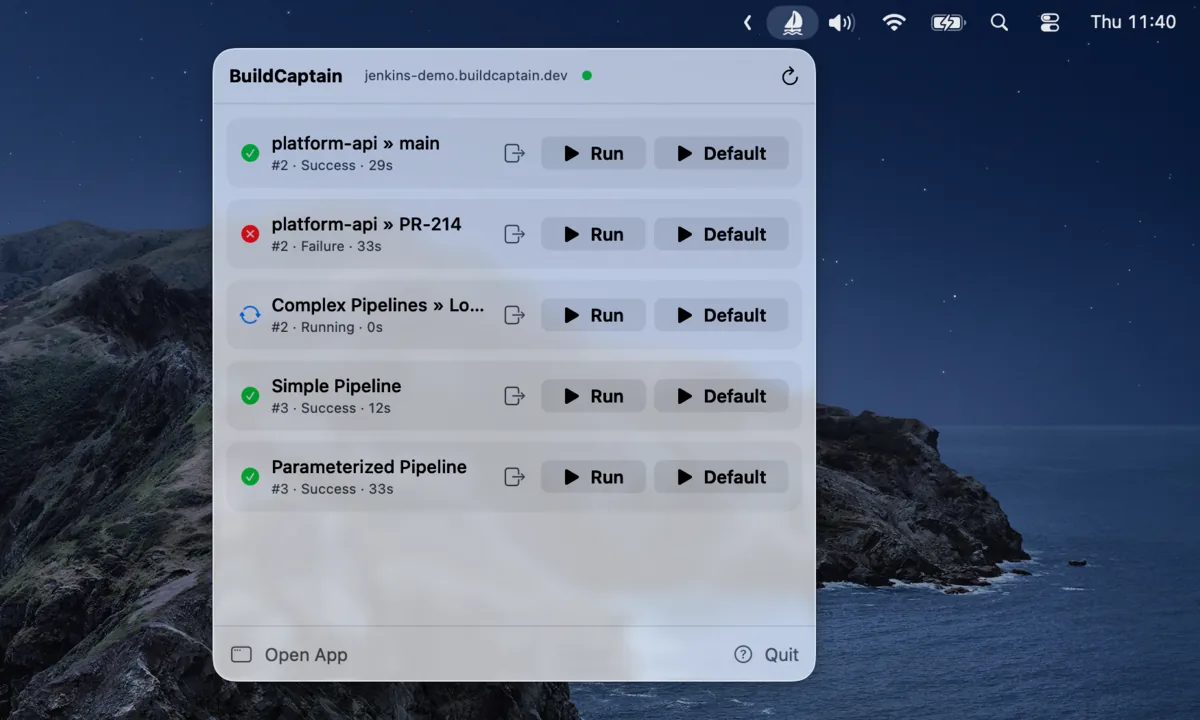Click '#2 · Failure · 33s' status text
Viewport: 1200px width, 720px height.
click(326, 246)
